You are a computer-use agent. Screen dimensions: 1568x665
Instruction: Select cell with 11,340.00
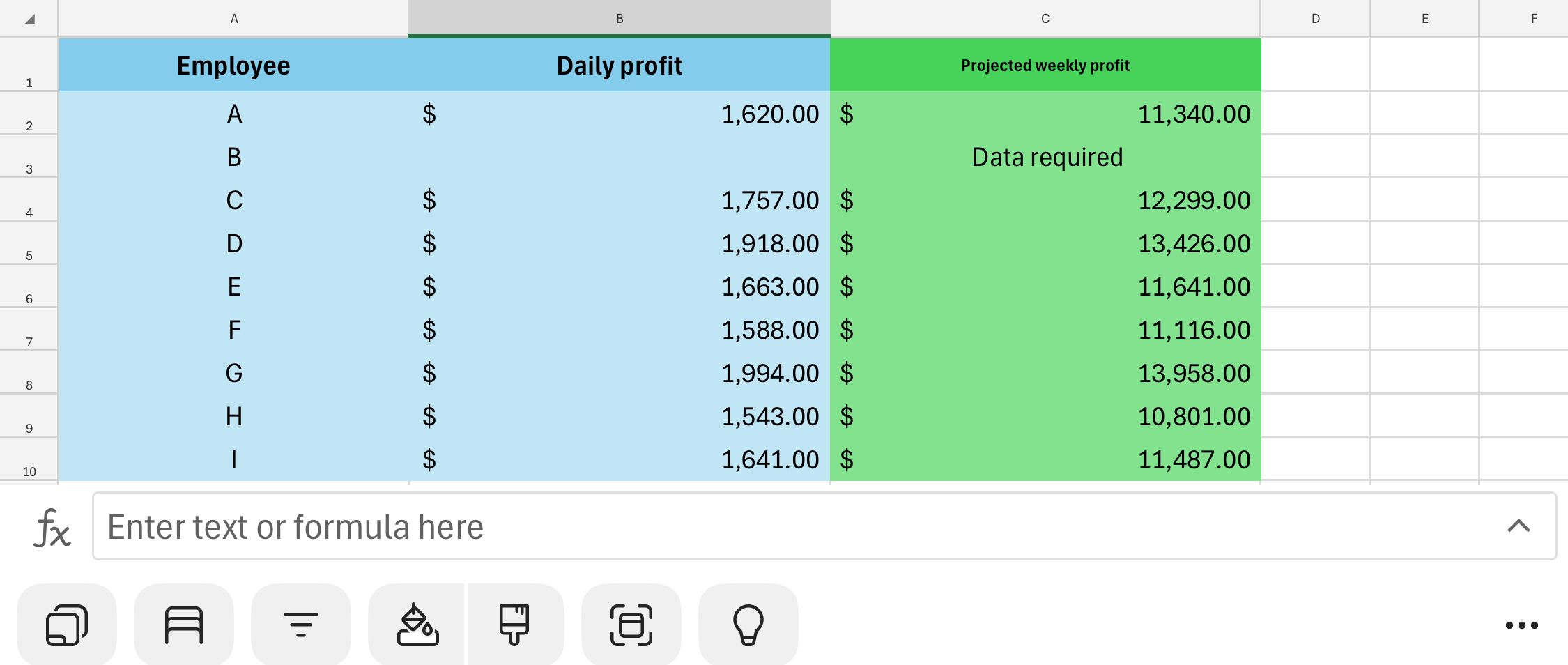(x=1045, y=113)
